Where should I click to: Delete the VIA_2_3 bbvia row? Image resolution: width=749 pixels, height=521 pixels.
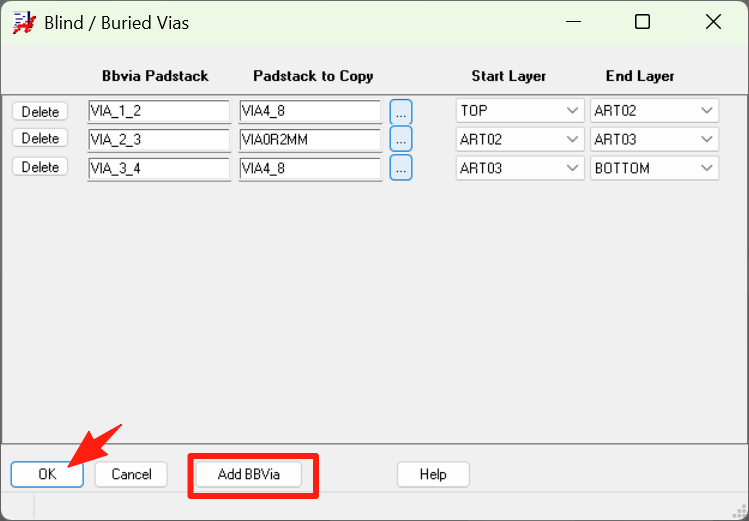point(40,138)
